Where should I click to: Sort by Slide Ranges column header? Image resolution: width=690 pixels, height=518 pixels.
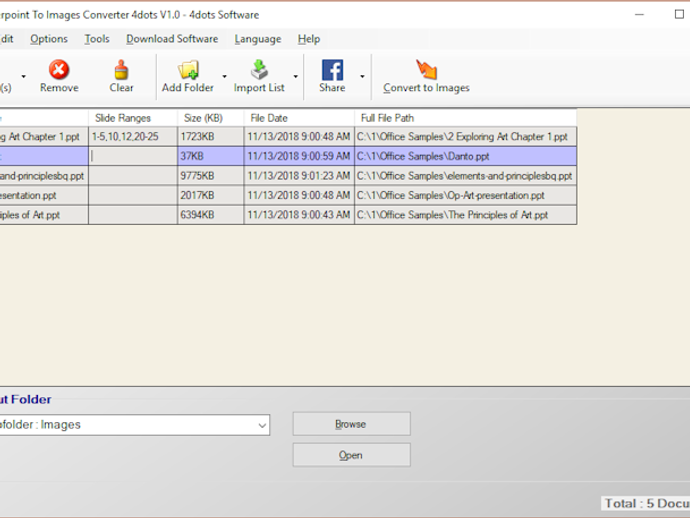(x=133, y=118)
